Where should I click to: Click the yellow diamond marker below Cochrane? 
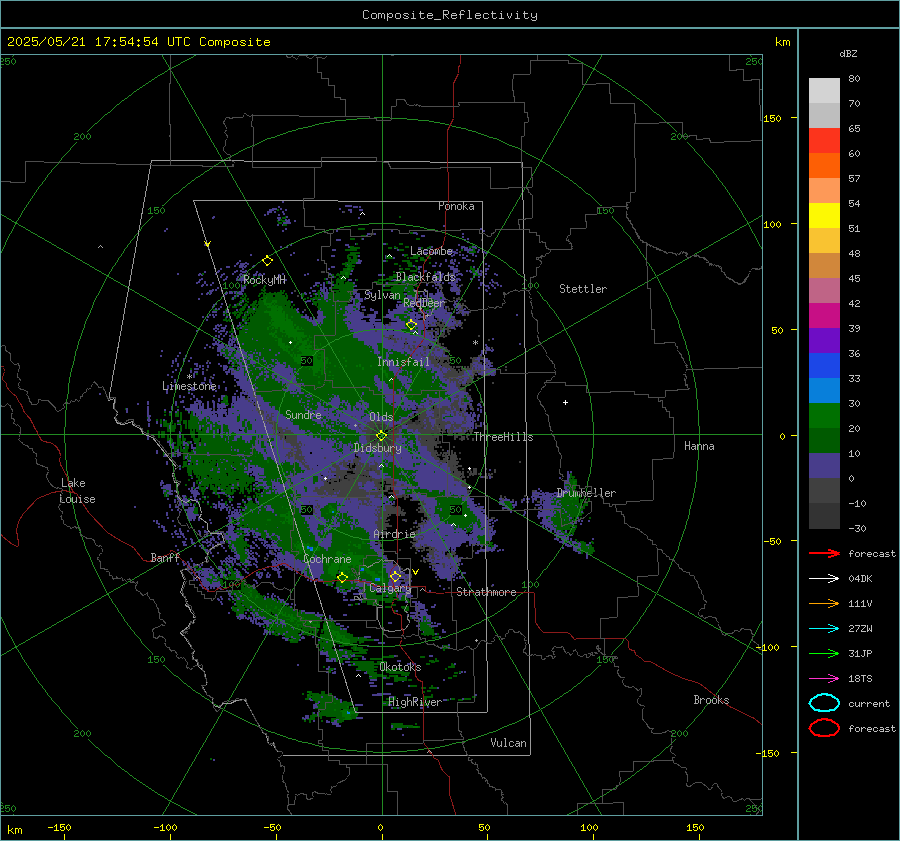pos(342,578)
